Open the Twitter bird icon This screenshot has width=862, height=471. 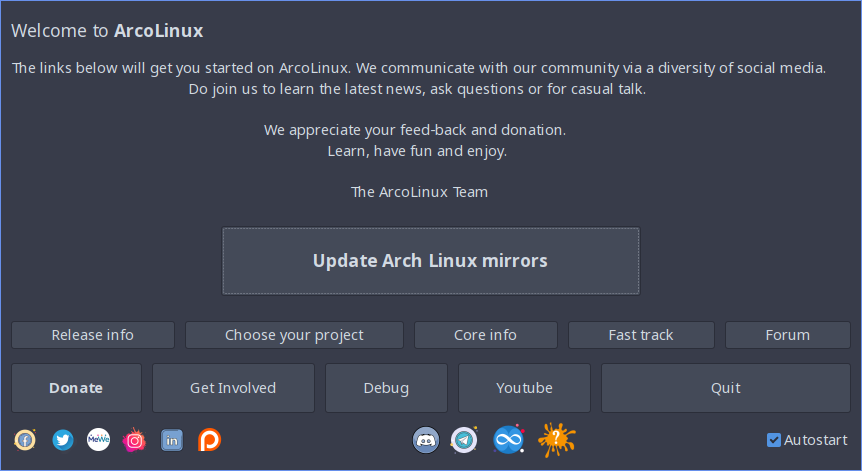[63, 440]
